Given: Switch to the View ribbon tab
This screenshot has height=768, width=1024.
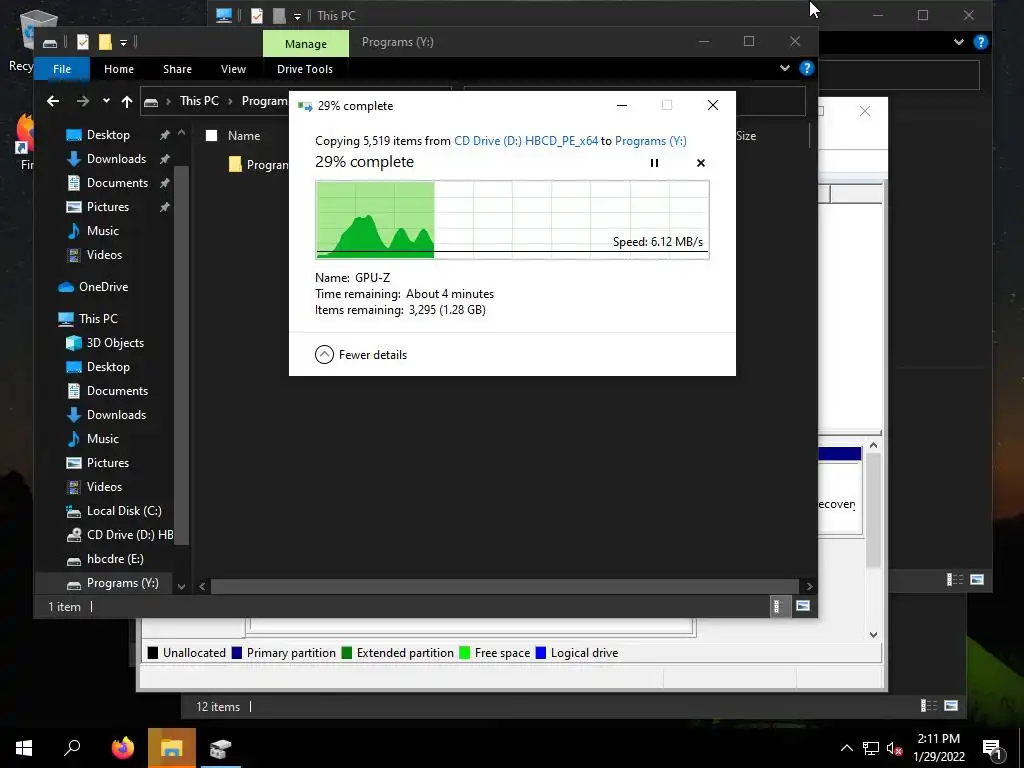Looking at the screenshot, I should 233,69.
